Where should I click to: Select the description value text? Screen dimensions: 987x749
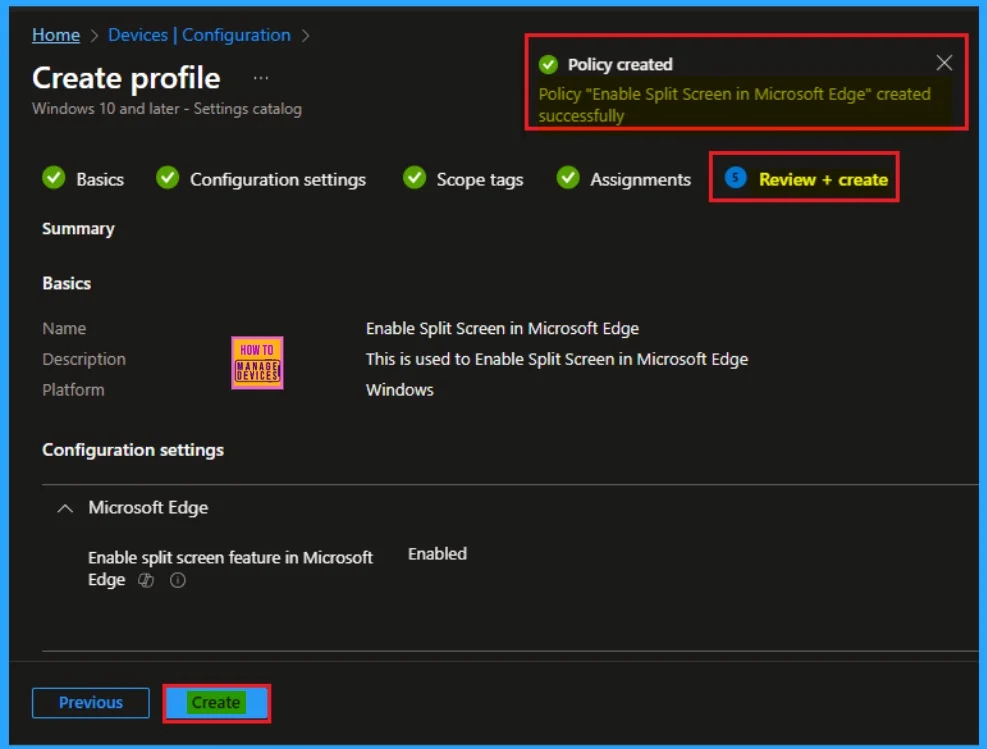click(557, 359)
